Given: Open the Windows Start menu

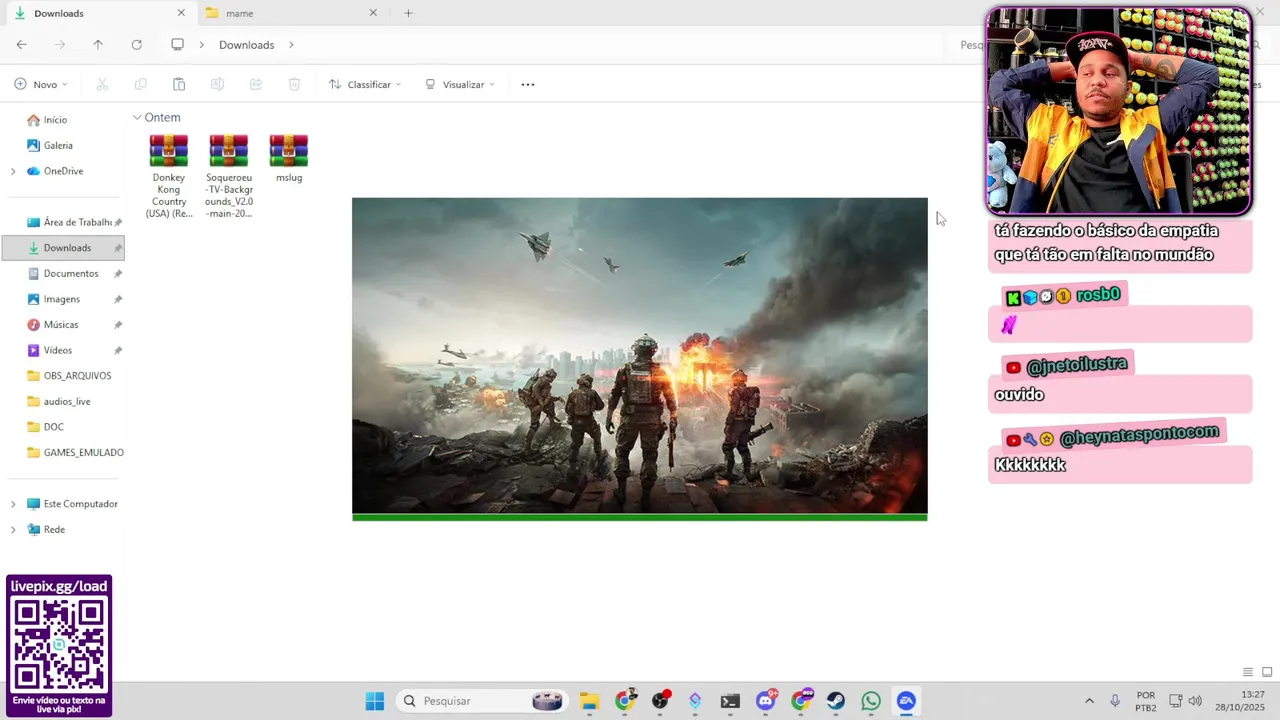Looking at the screenshot, I should pyautogui.click(x=375, y=701).
